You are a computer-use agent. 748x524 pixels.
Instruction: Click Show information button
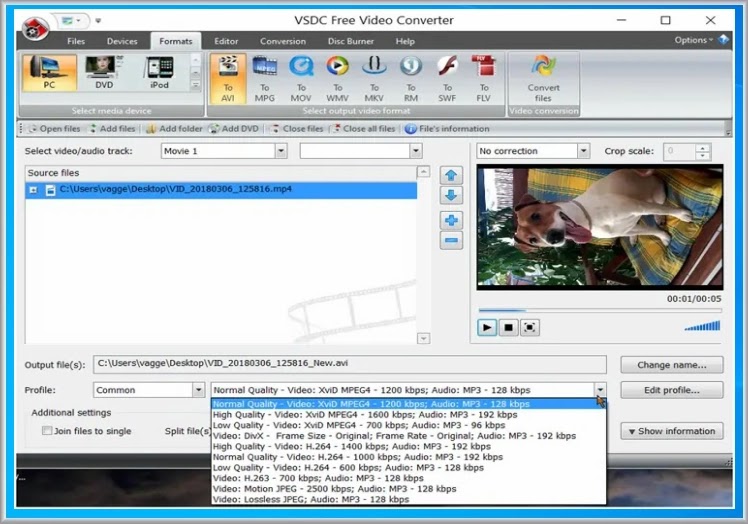pyautogui.click(x=672, y=431)
